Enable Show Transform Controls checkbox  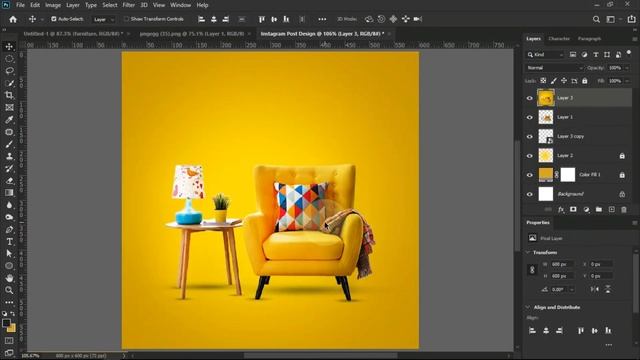126,19
